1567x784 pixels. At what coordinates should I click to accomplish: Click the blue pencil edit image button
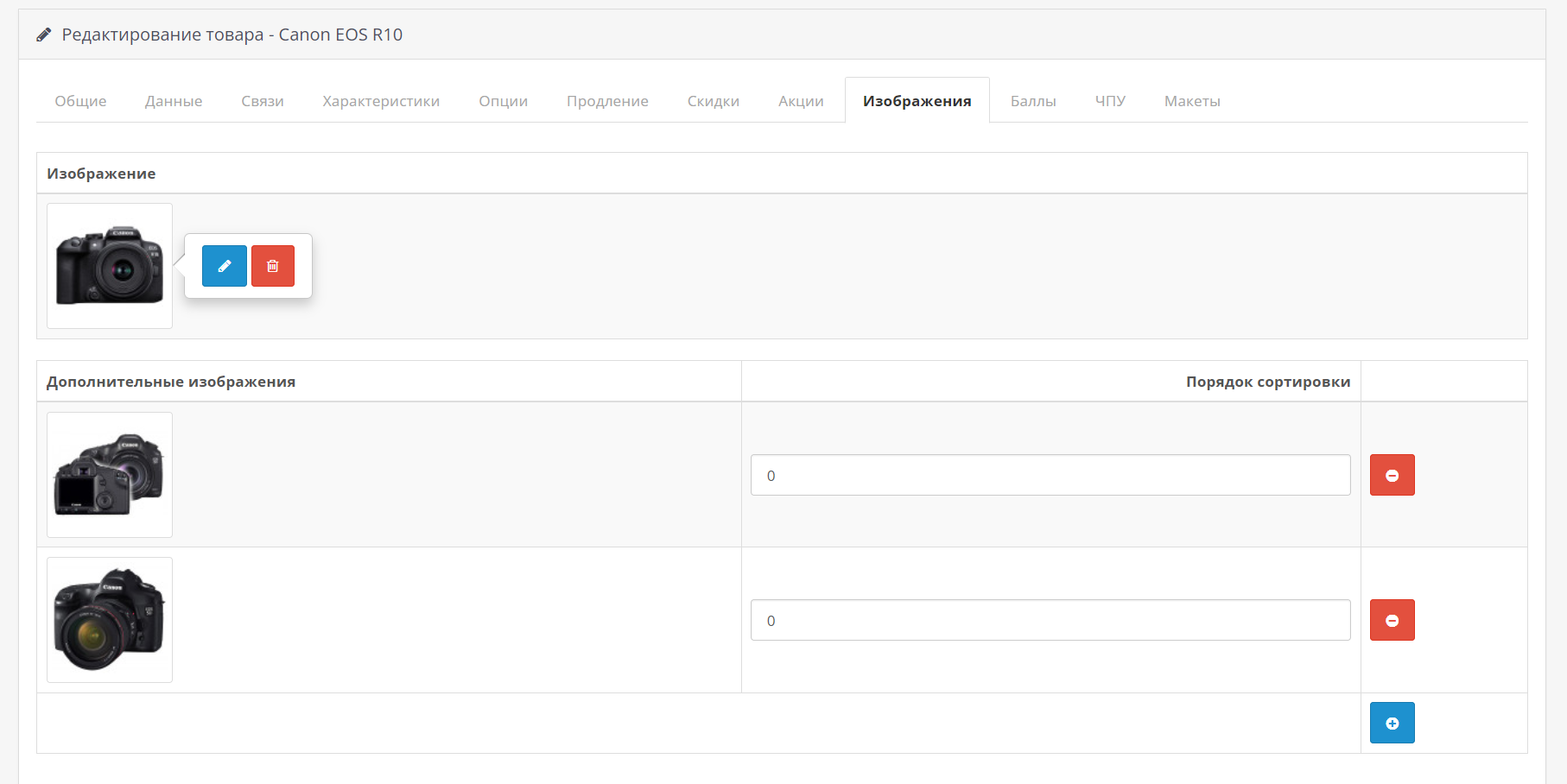coord(224,266)
